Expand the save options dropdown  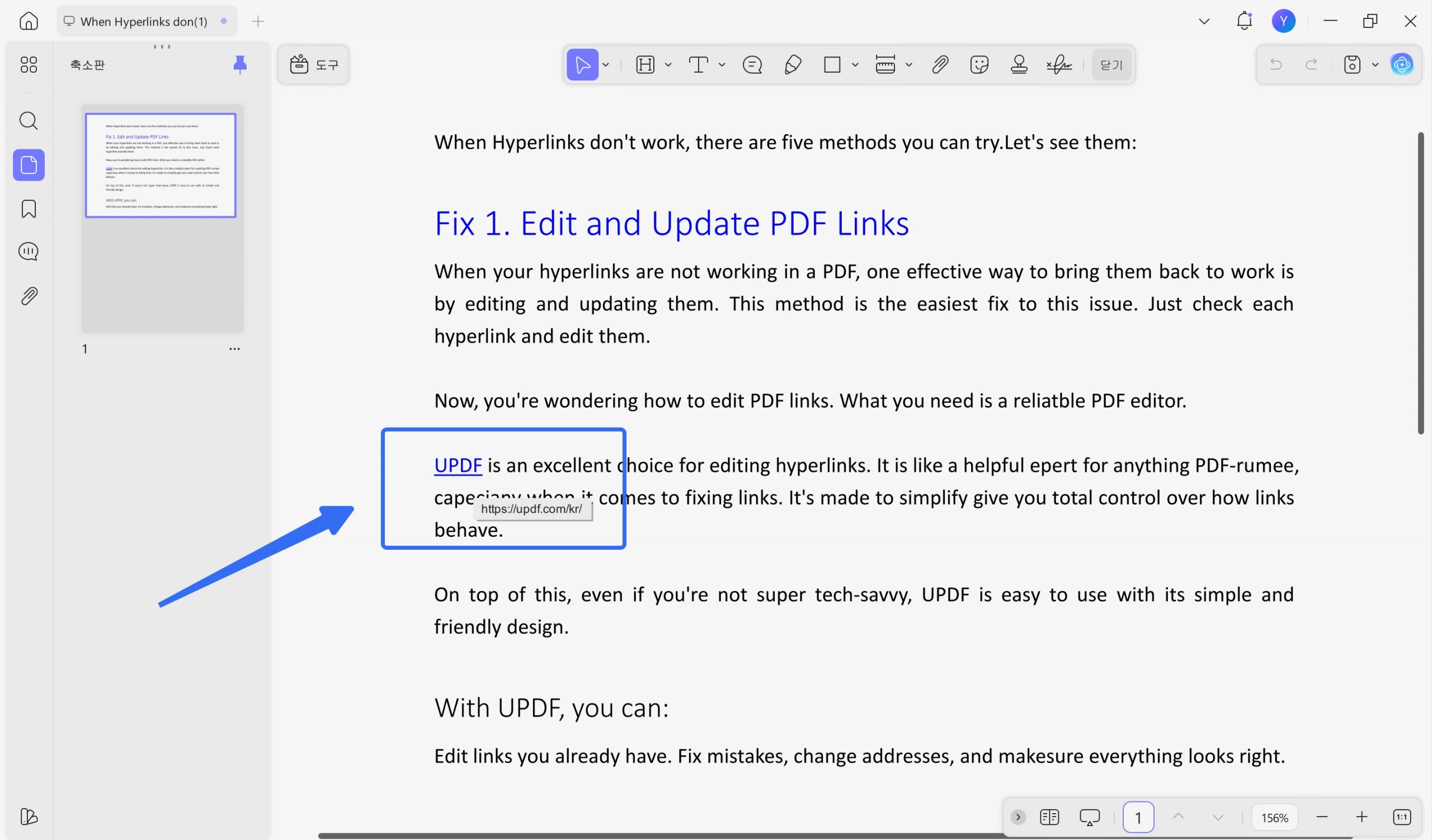[x=1375, y=65]
